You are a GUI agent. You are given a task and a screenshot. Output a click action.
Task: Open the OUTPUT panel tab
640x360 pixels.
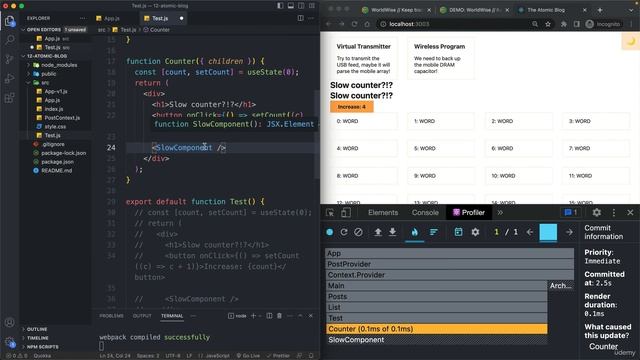click(x=142, y=316)
